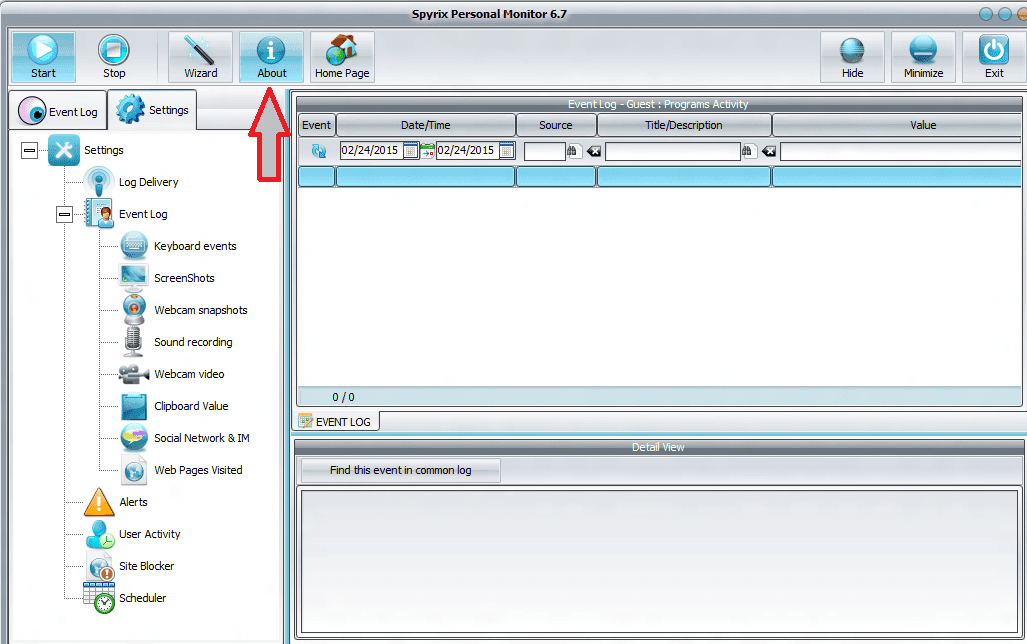1027x644 pixels.
Task: Click the refresh icon in filter row
Action: pyautogui.click(x=319, y=151)
